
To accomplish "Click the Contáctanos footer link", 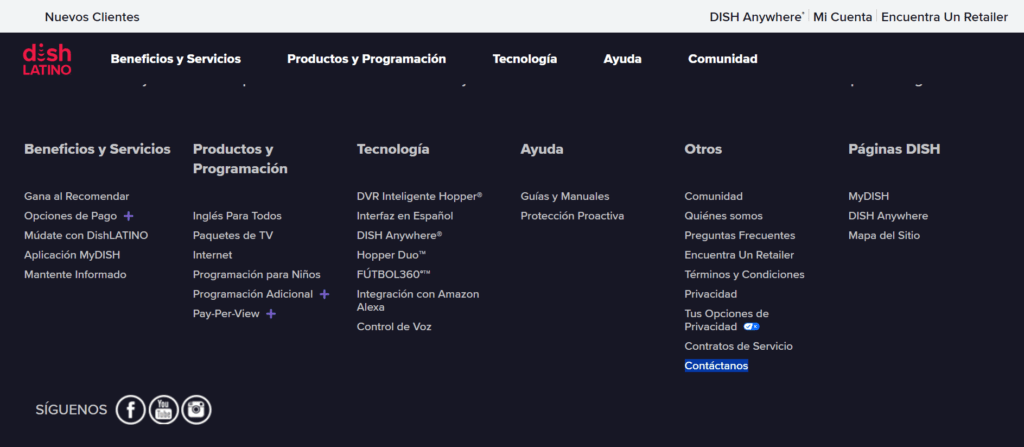I will 716,366.
